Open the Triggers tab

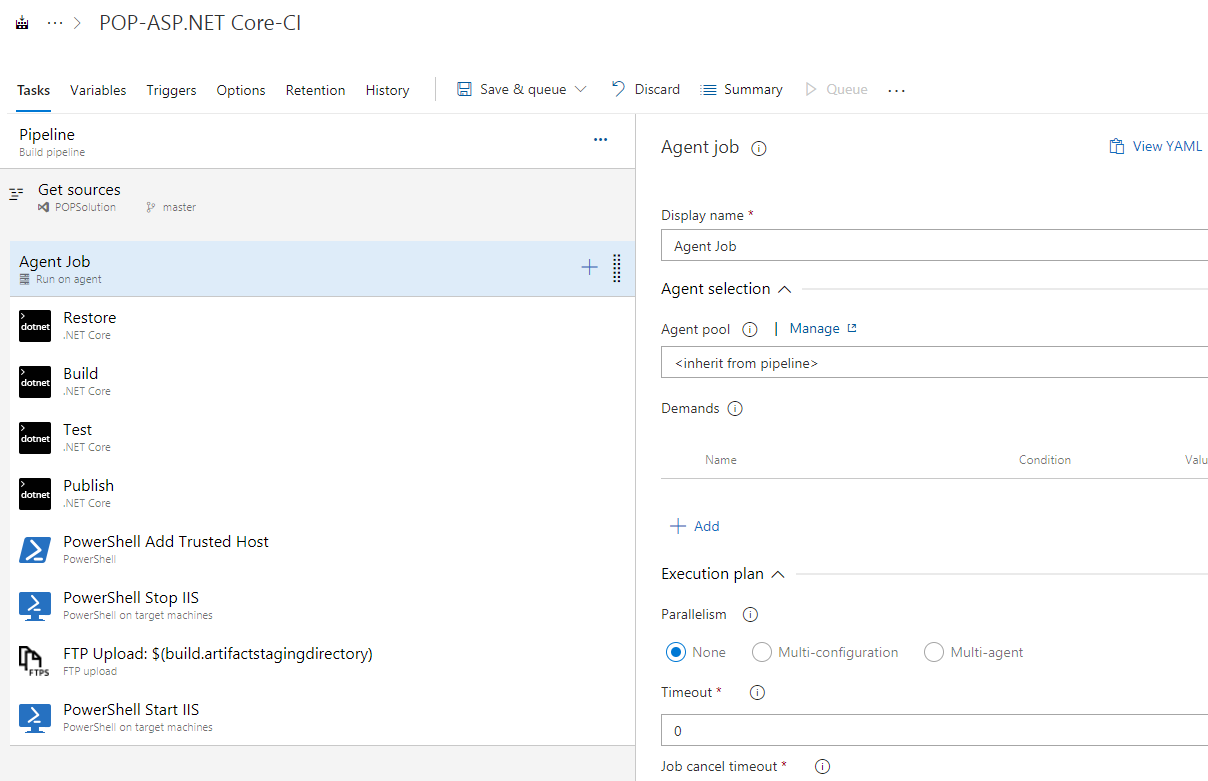pos(171,89)
